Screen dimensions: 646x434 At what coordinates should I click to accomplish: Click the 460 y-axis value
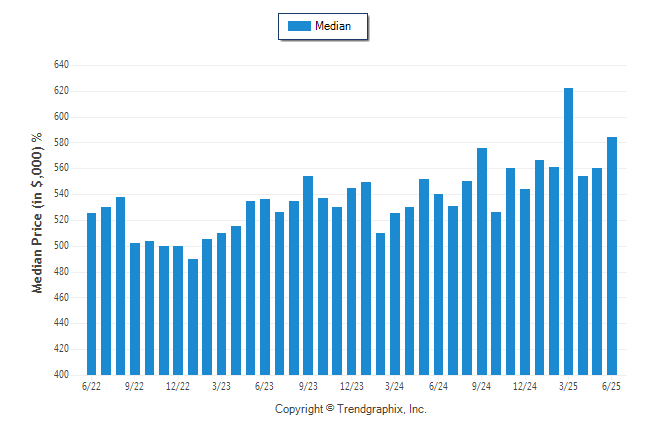(x=61, y=298)
